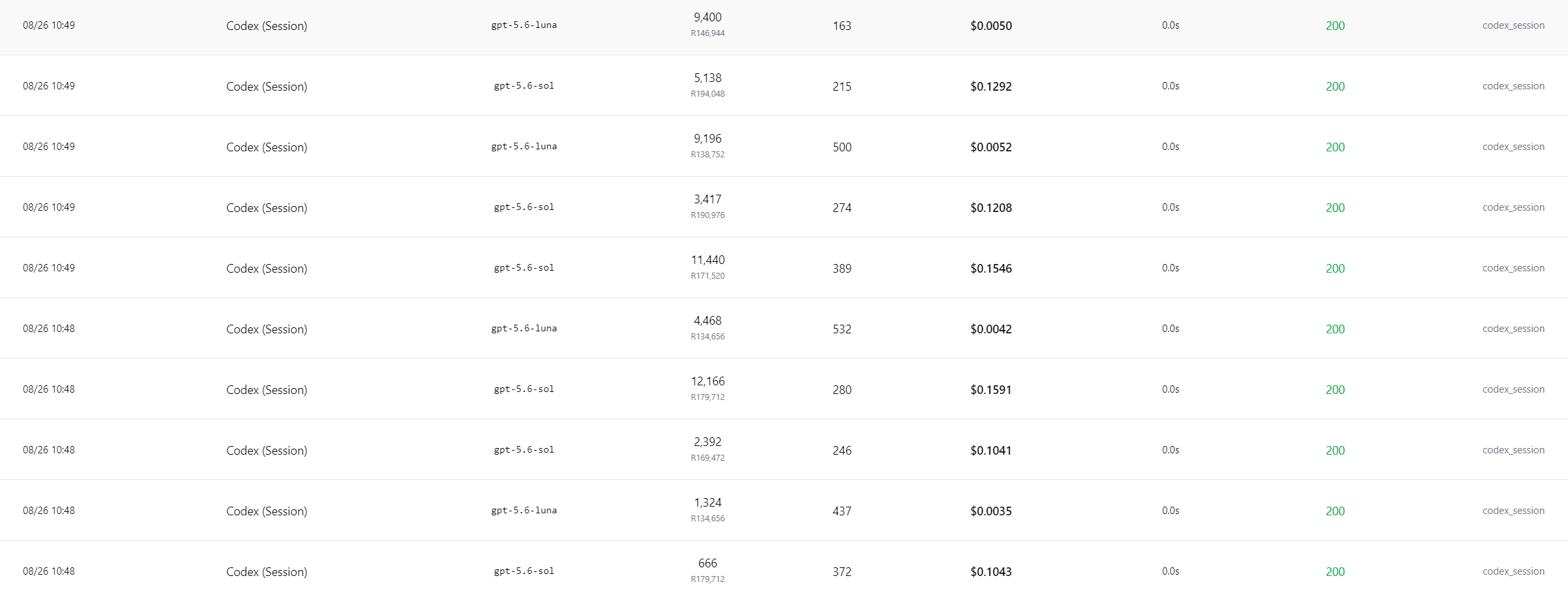Open the row with 3,417 input tokens
Screen dimensions: 1568x592
[x=784, y=207]
